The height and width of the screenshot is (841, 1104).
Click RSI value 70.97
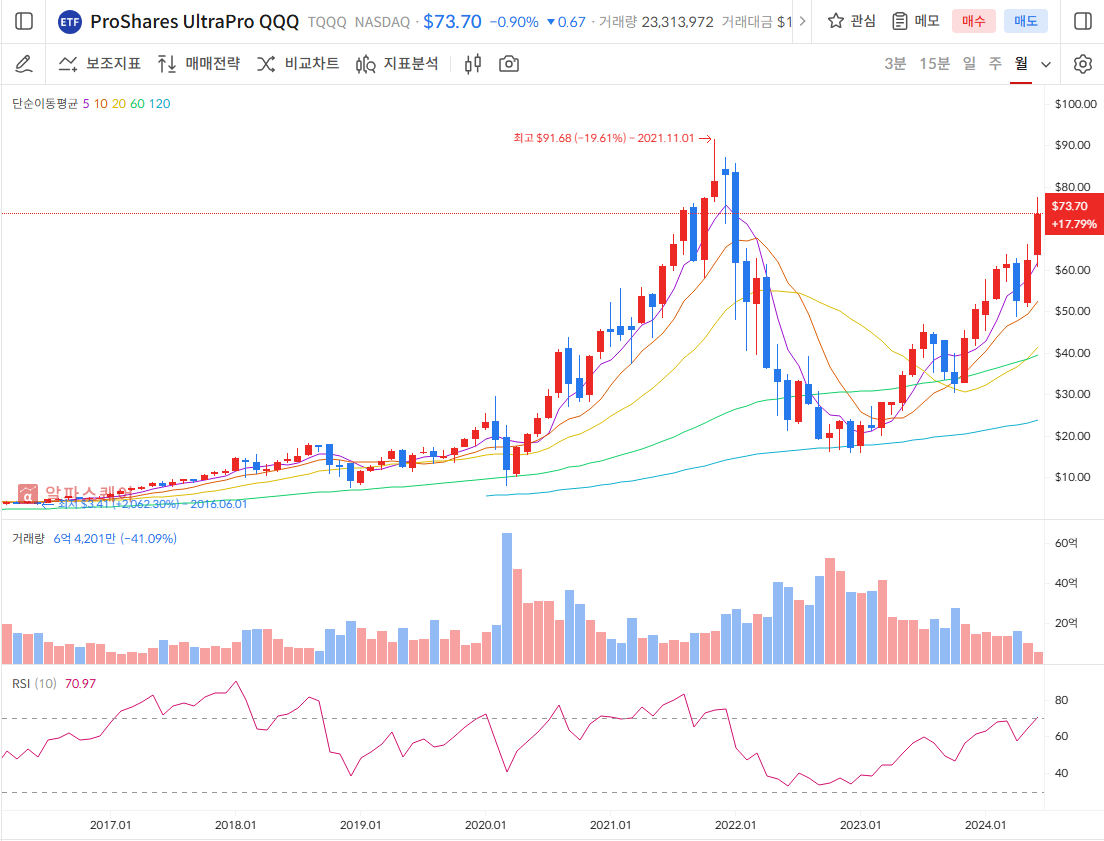80,683
